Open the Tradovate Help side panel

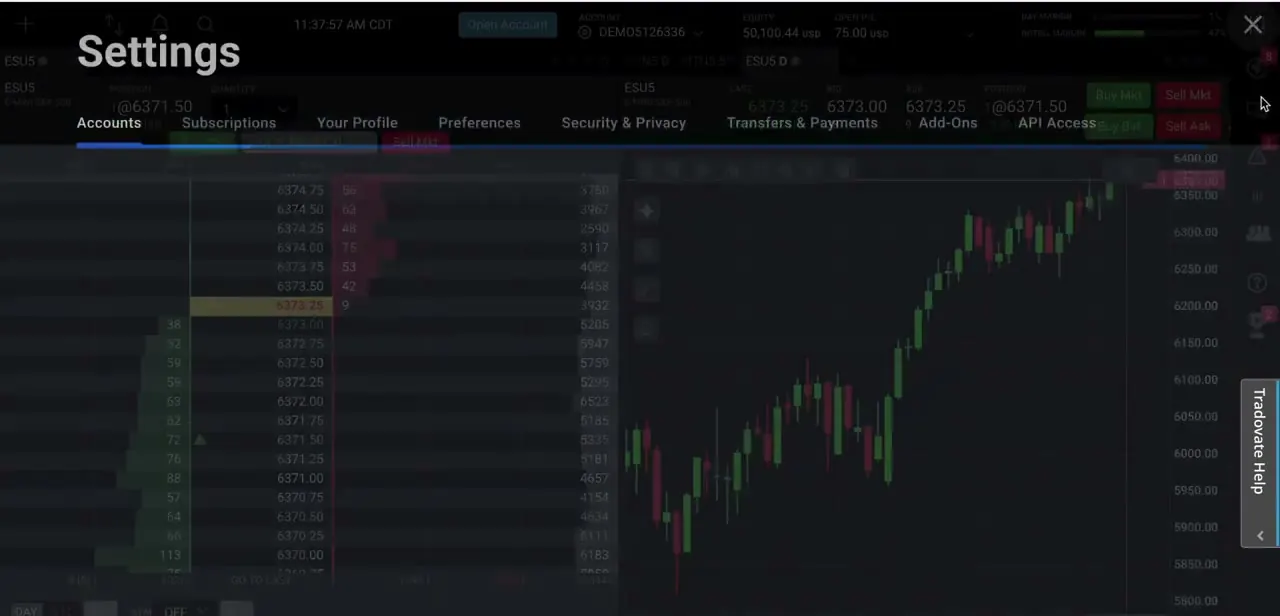coord(1259,441)
